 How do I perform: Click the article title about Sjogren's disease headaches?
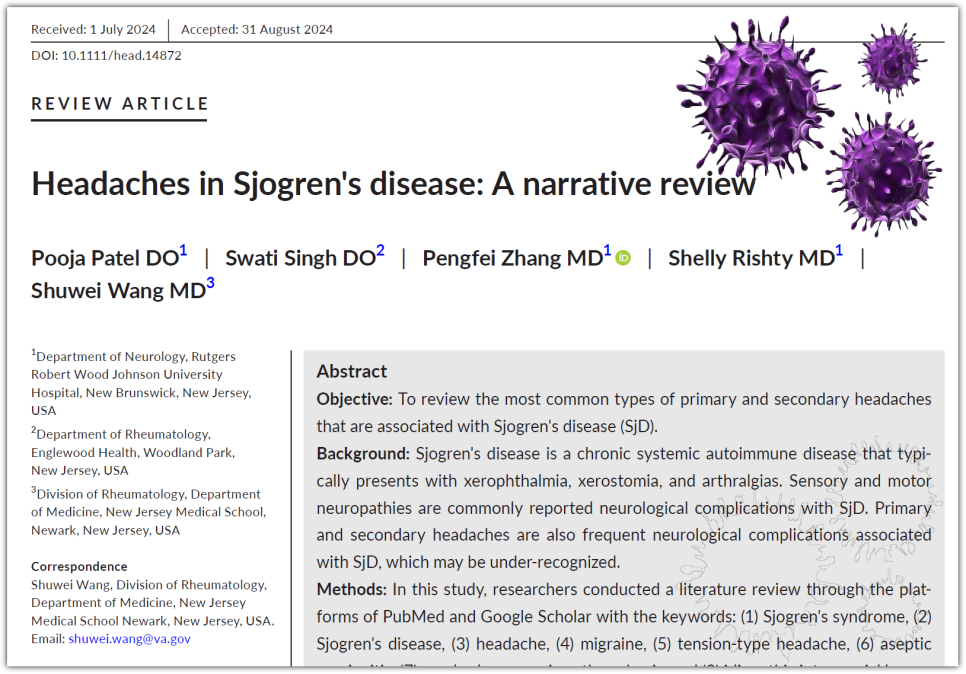click(393, 184)
